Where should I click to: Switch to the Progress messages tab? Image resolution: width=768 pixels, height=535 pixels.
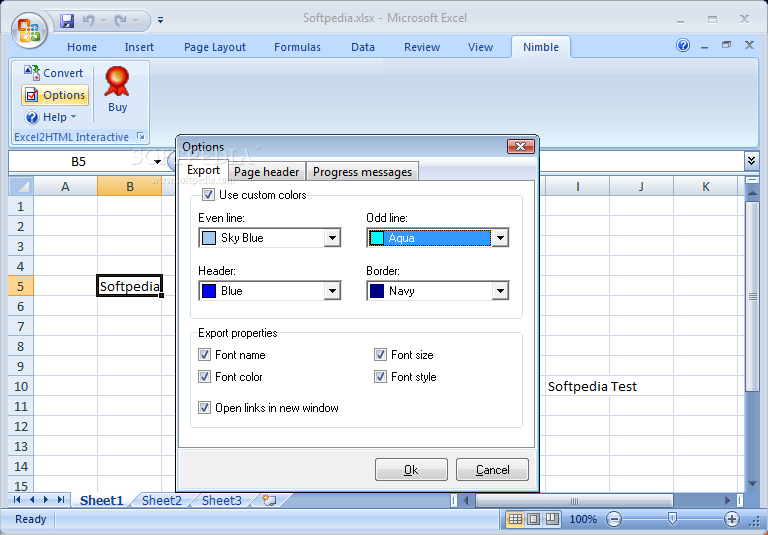coord(362,172)
